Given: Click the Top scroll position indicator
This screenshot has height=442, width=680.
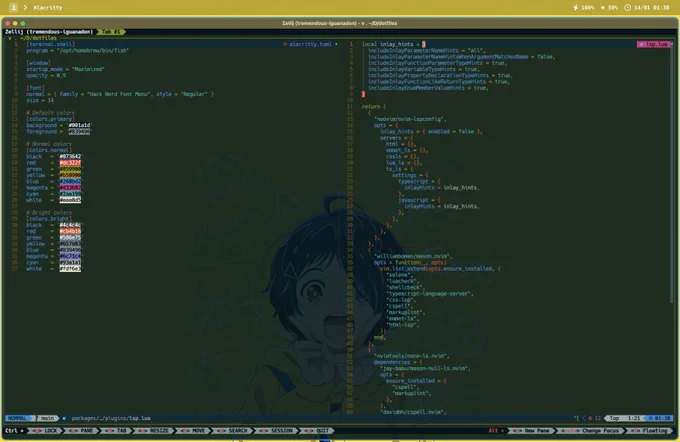Looking at the screenshot, I should tap(614, 418).
